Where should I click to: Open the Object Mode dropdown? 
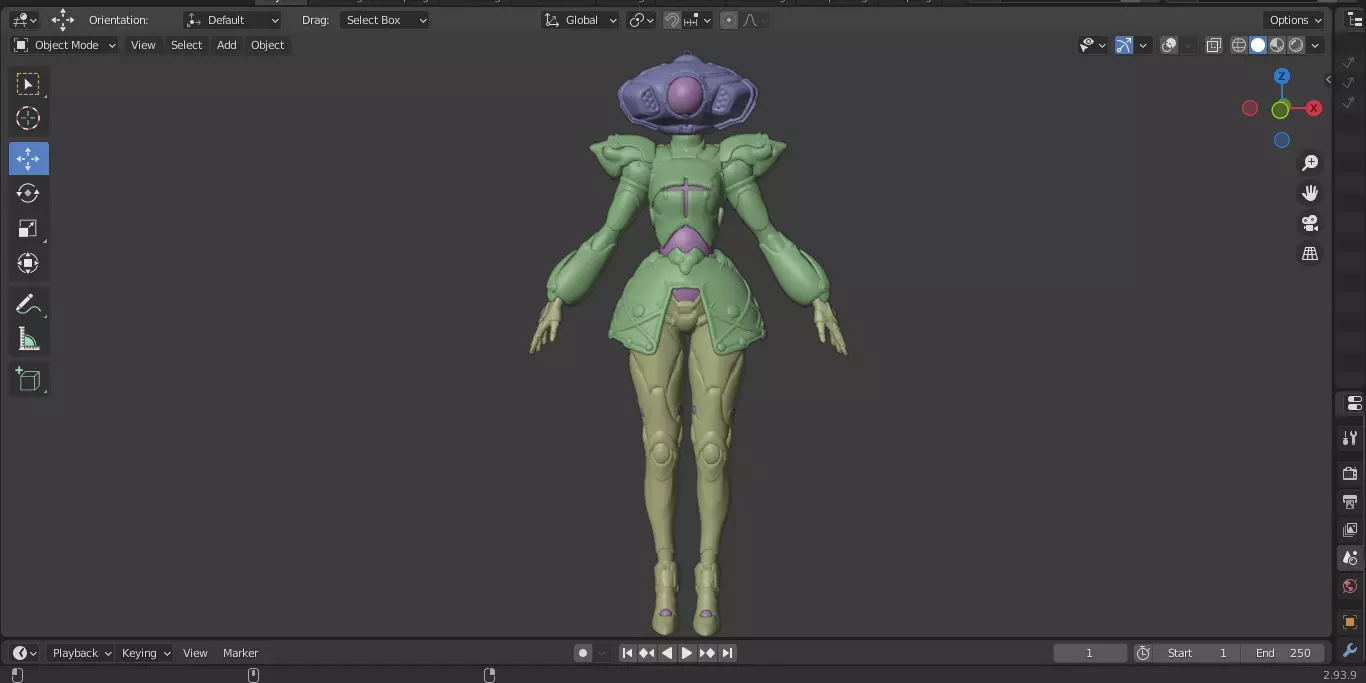click(x=65, y=45)
